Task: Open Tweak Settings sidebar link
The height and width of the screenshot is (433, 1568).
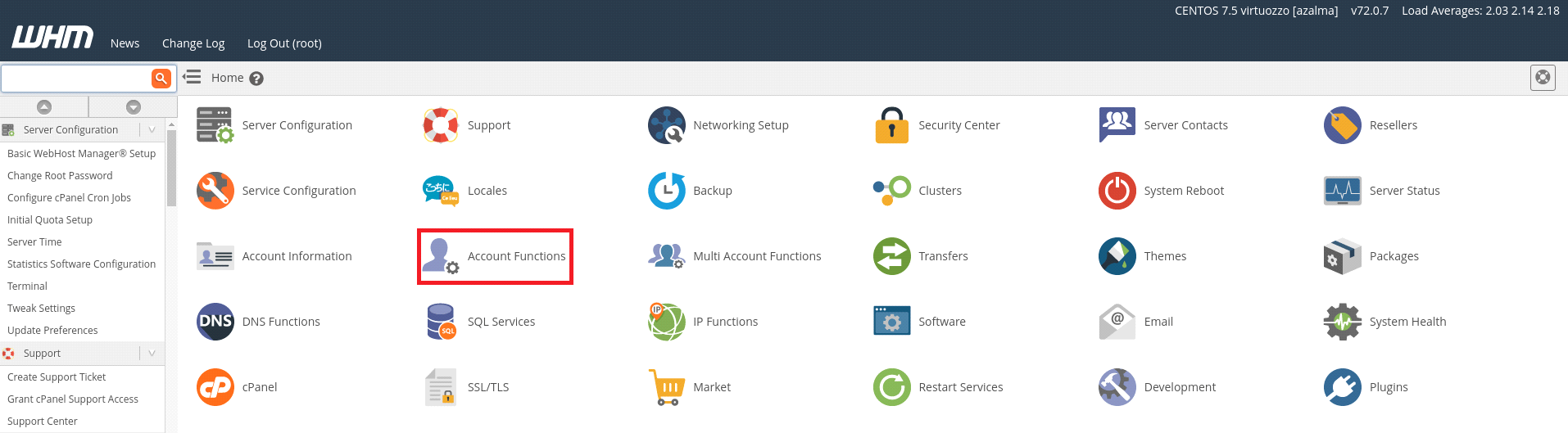Action: click(x=41, y=308)
